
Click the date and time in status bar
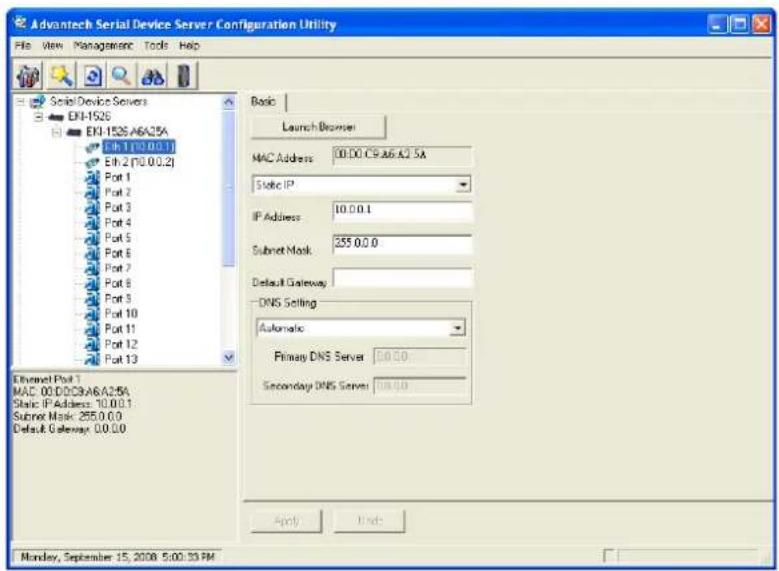click(118, 557)
